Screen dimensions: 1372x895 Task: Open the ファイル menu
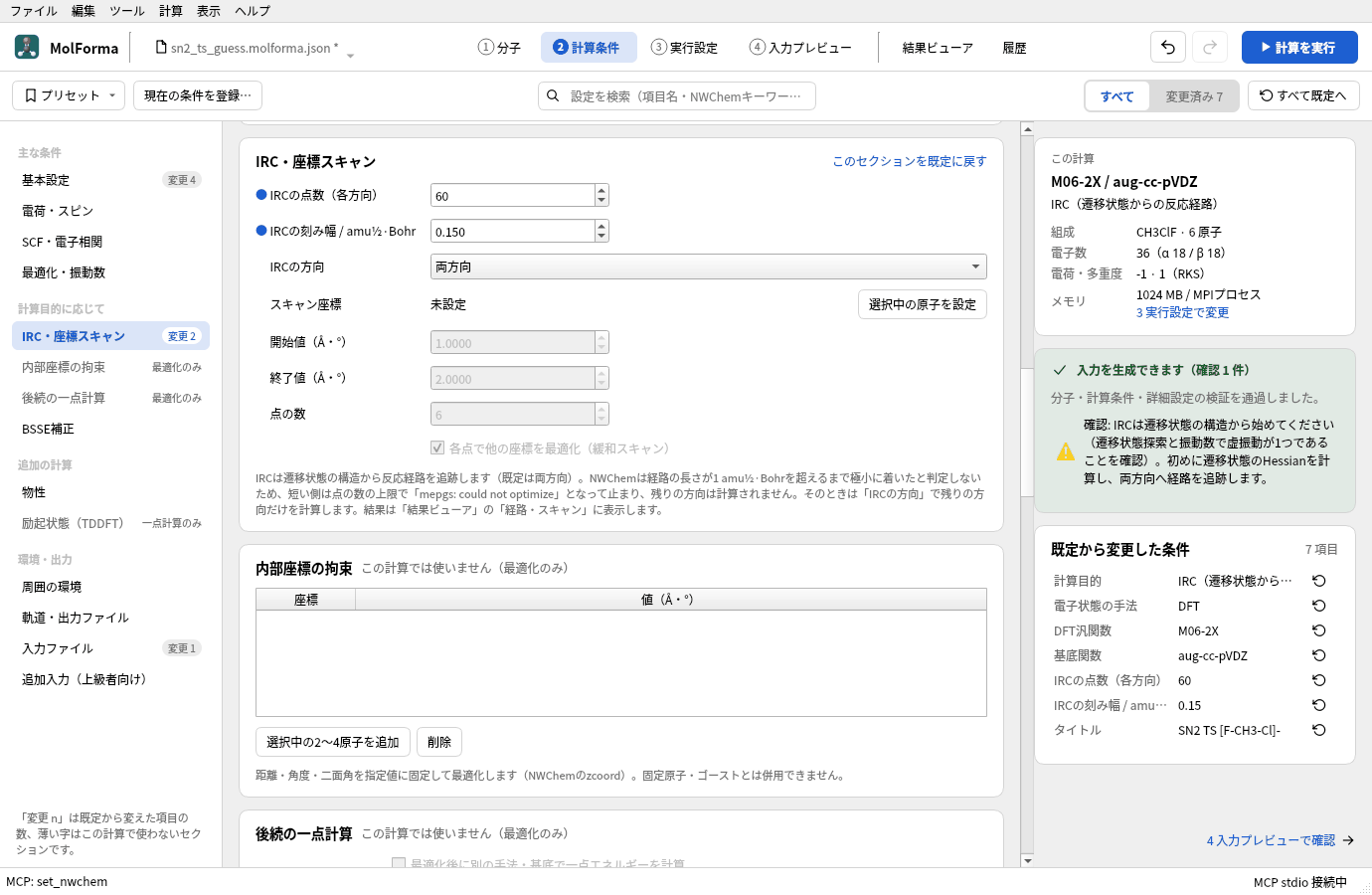click(34, 11)
